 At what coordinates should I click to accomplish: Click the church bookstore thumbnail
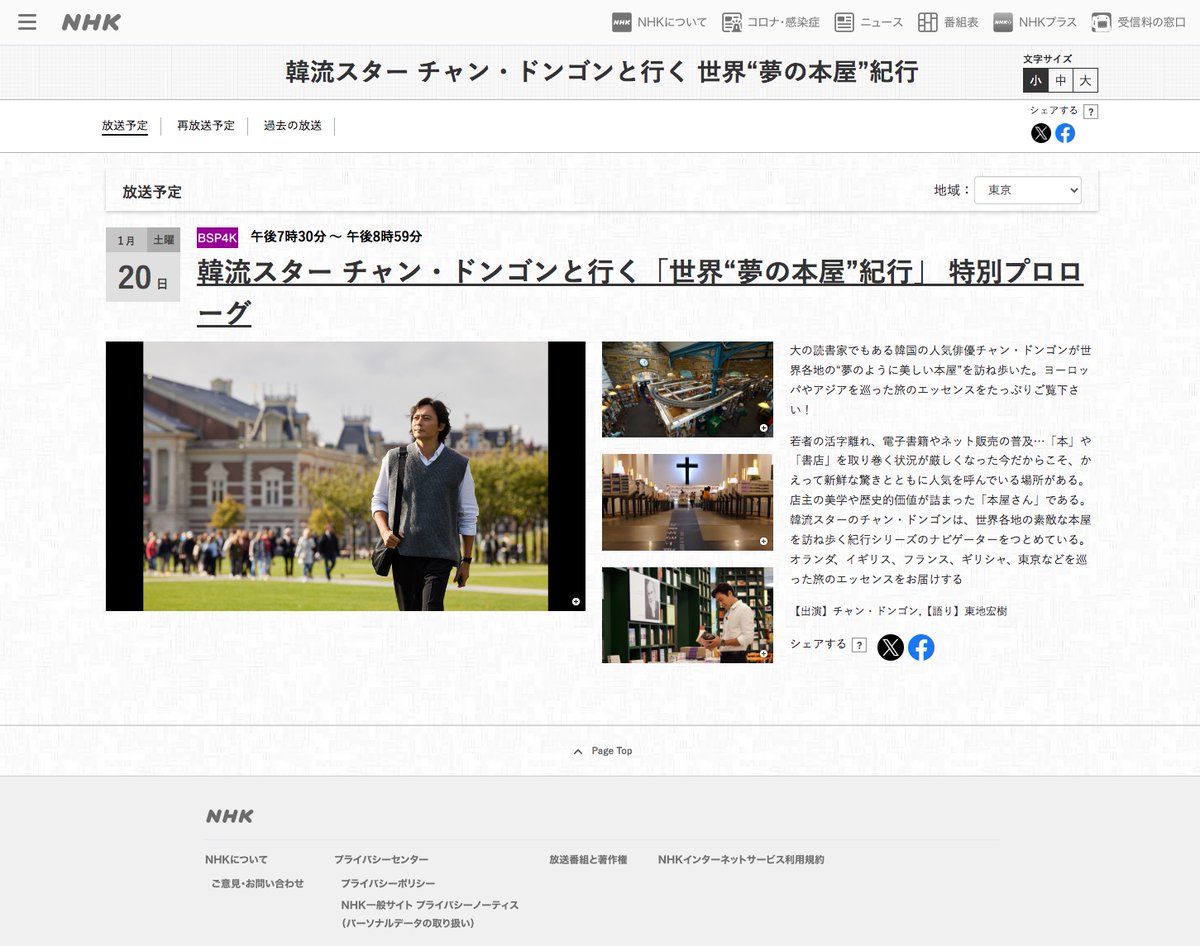coord(686,502)
